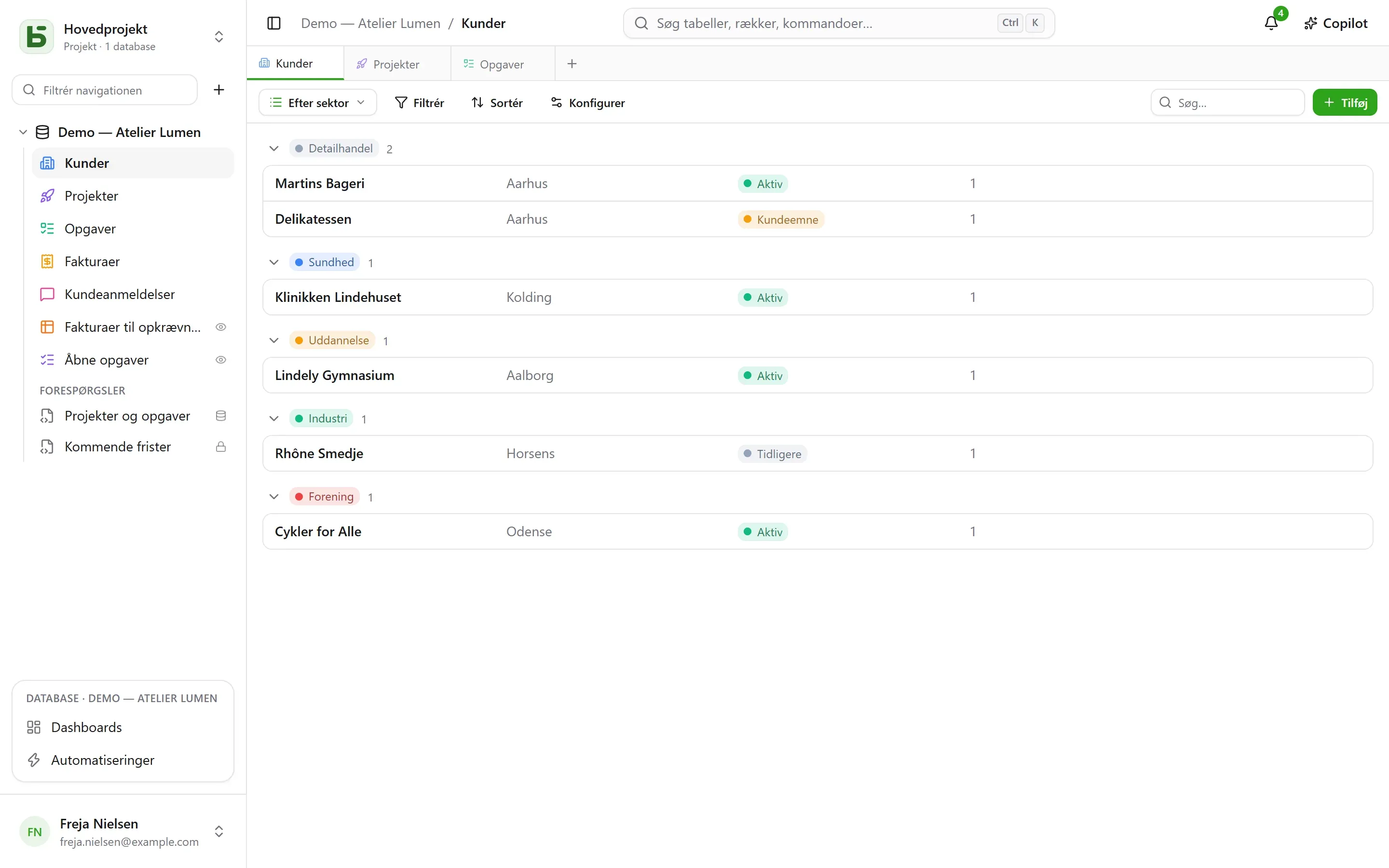The height and width of the screenshot is (868, 1389).
Task: Switch to the Projekter tab
Action: [x=396, y=64]
